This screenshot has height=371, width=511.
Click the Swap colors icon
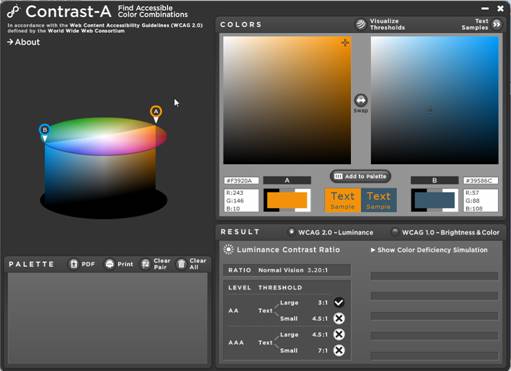coord(361,100)
